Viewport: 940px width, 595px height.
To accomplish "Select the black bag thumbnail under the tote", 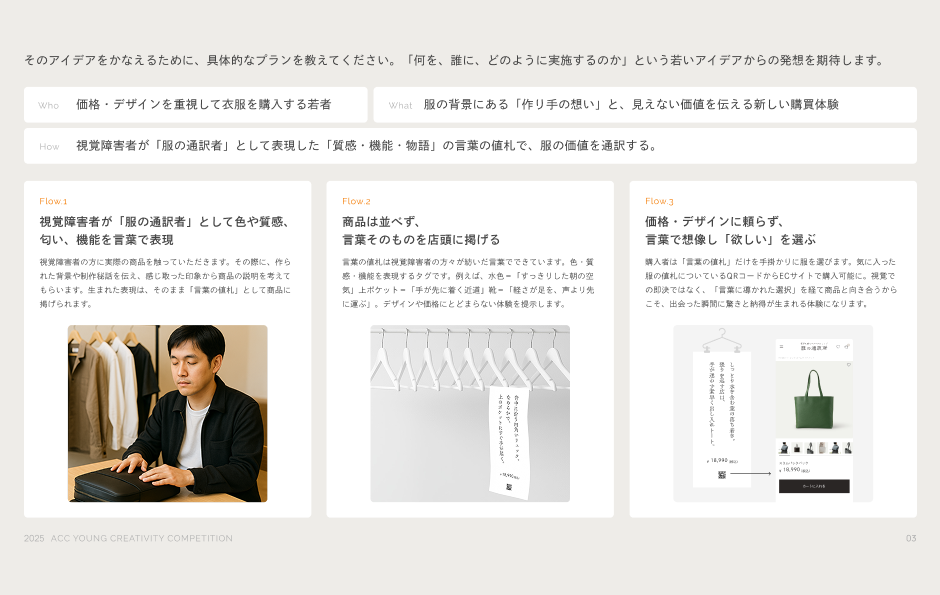I will pyautogui.click(x=797, y=448).
